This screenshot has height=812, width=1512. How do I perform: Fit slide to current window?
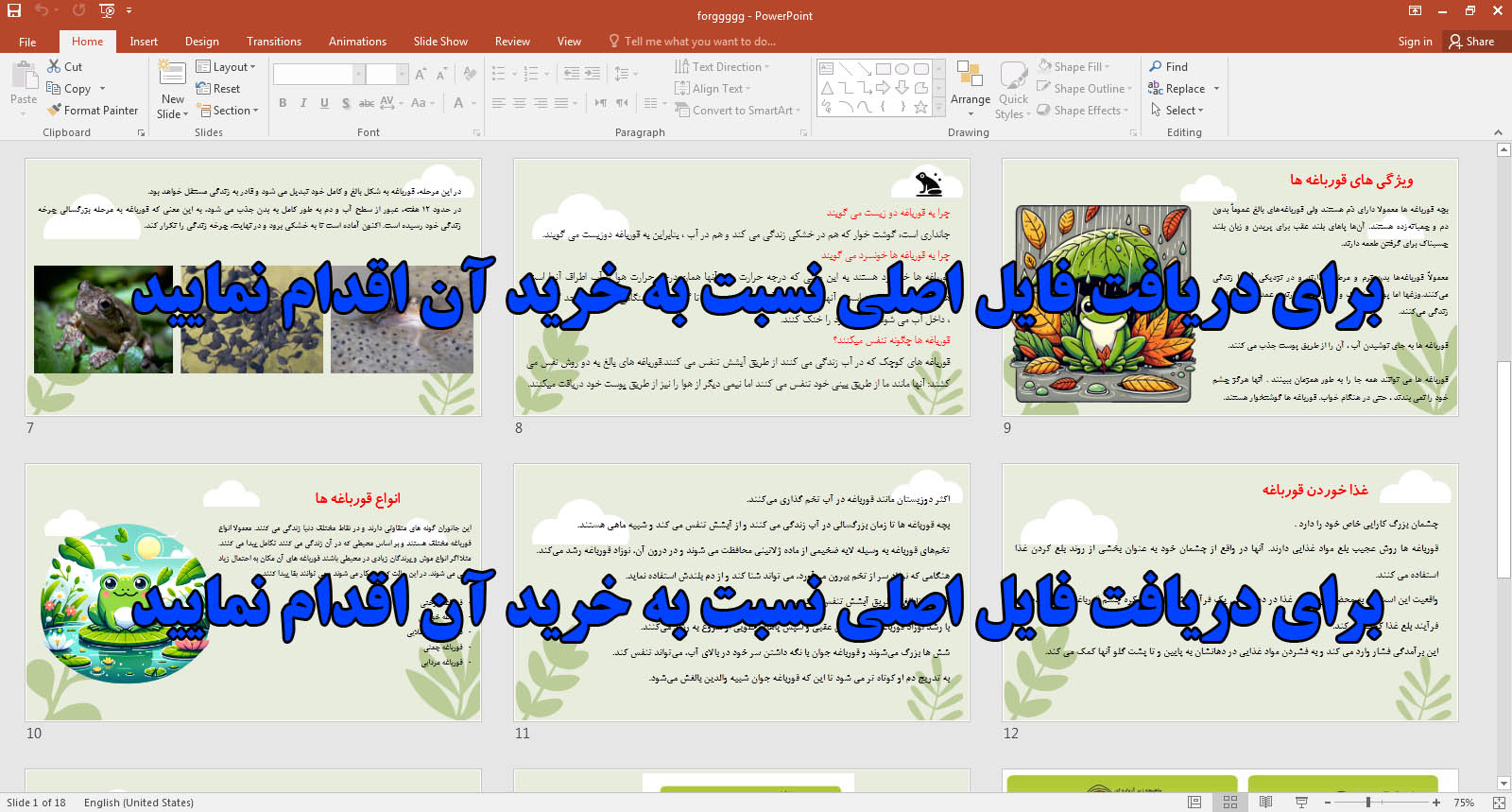point(1499,802)
